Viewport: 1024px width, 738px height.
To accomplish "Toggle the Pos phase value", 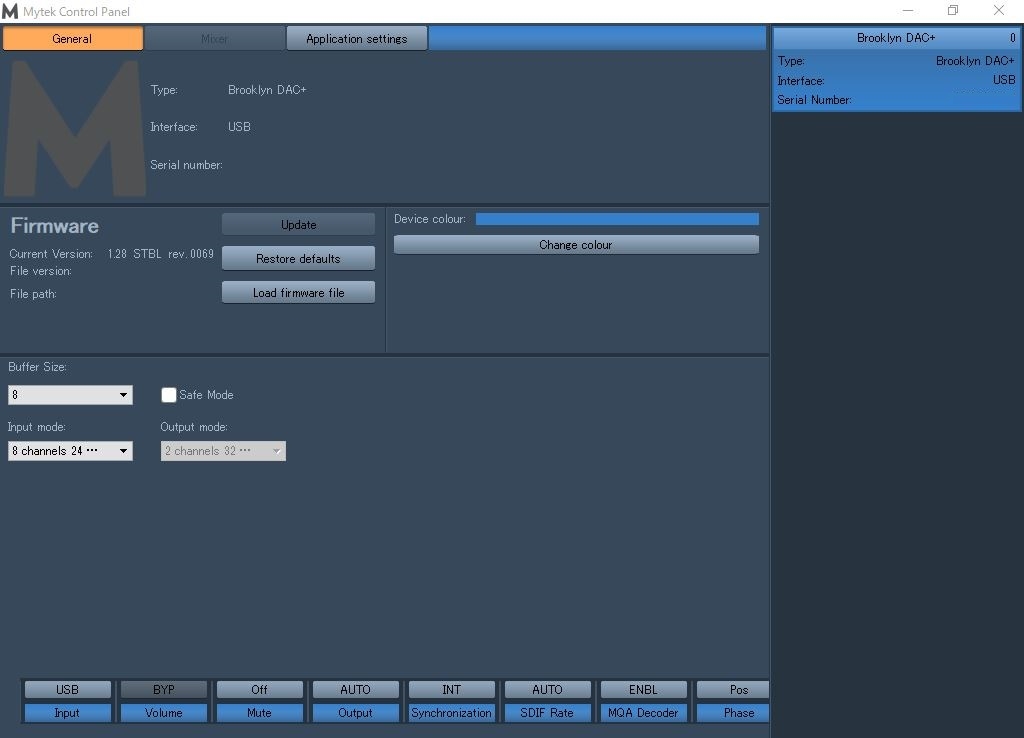I will coord(733,690).
